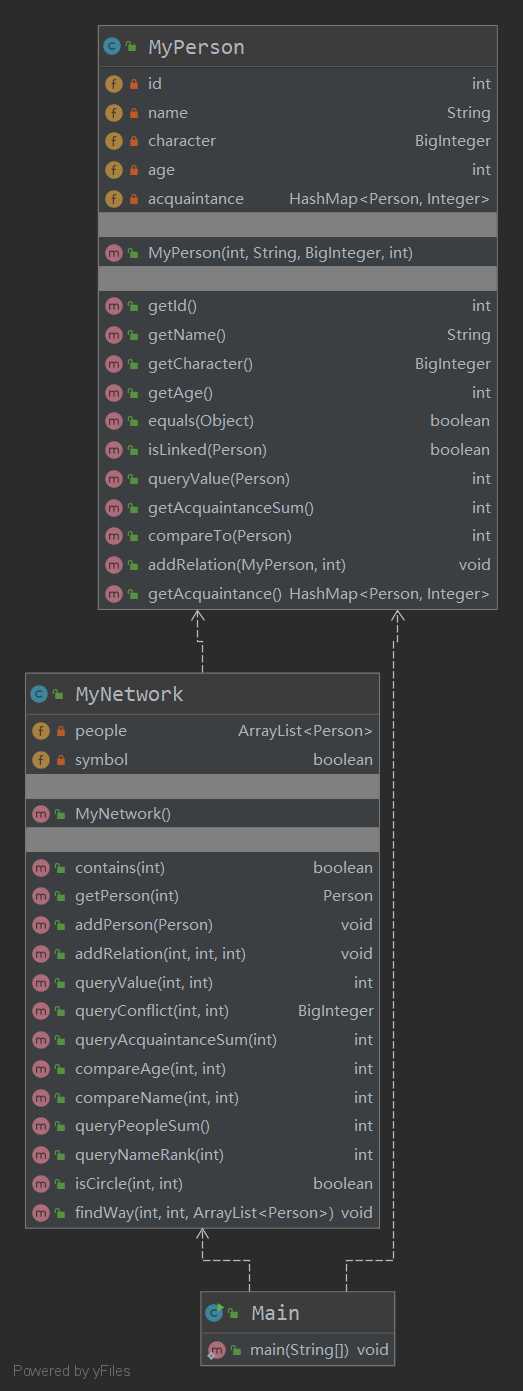The height and width of the screenshot is (1391, 523).
Task: Click the method icon beside findWay
Action: coord(40,1213)
